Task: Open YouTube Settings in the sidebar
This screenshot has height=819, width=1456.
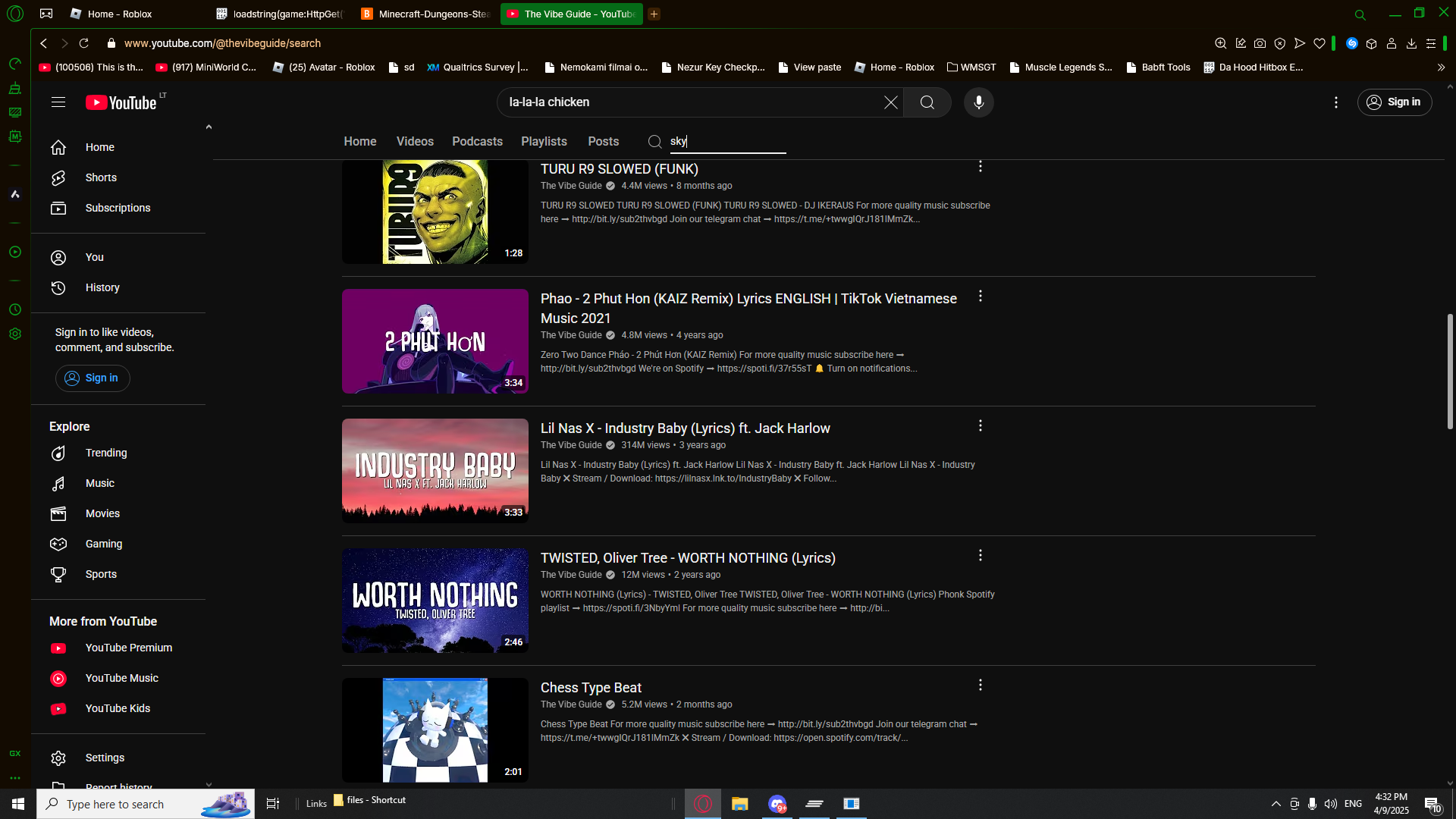Action: (120, 758)
